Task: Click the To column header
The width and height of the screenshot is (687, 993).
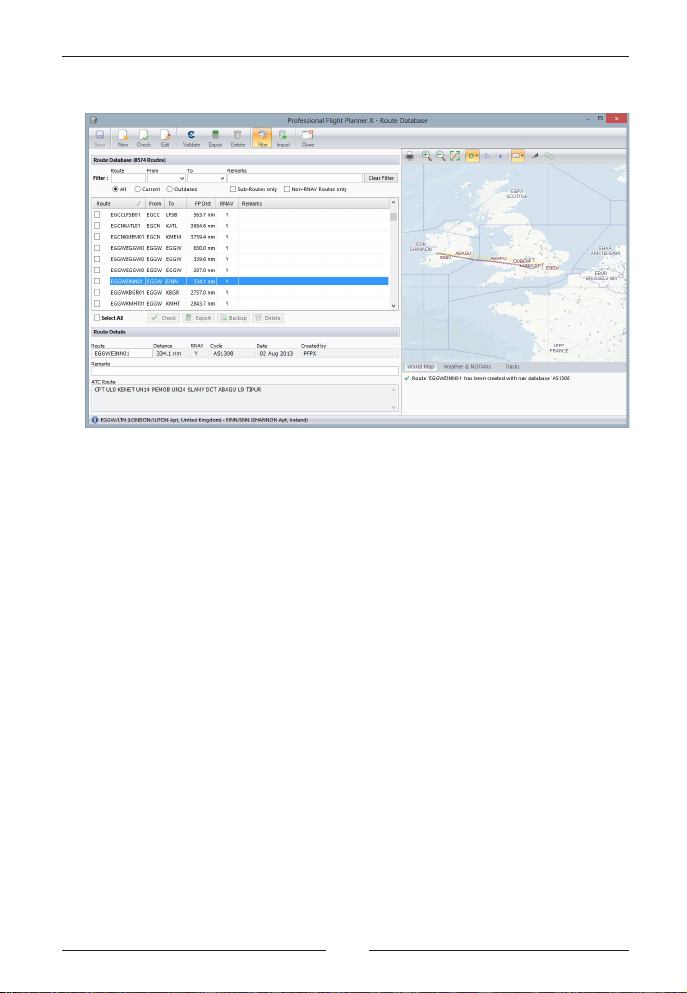Action: pos(174,204)
